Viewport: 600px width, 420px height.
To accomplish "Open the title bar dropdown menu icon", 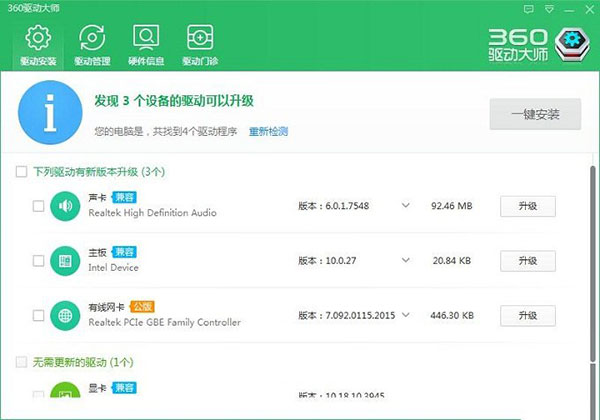I will point(549,10).
